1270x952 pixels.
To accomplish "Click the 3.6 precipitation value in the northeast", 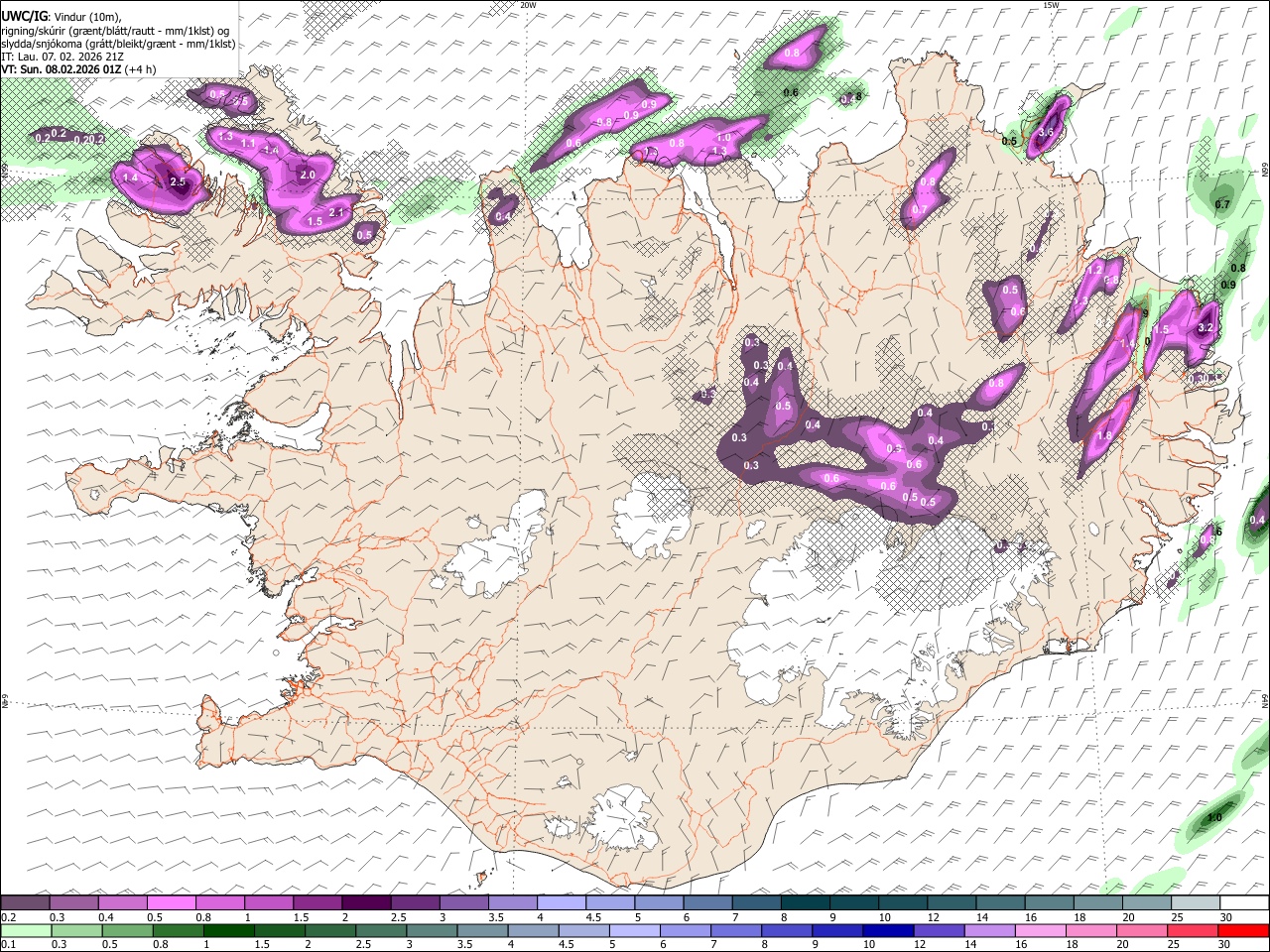I will point(1046,132).
